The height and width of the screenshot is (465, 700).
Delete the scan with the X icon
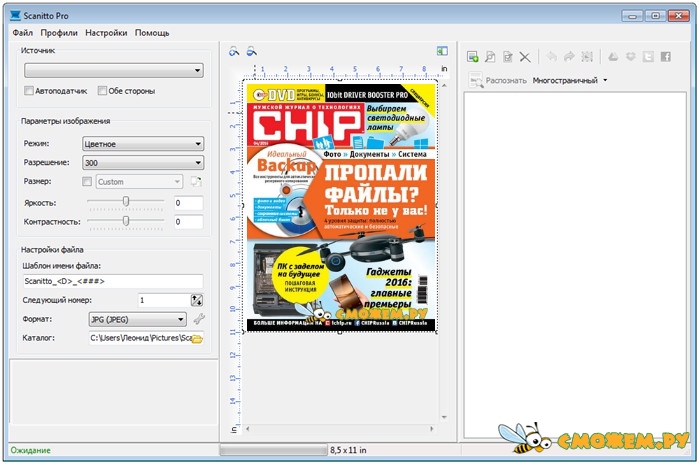point(525,57)
